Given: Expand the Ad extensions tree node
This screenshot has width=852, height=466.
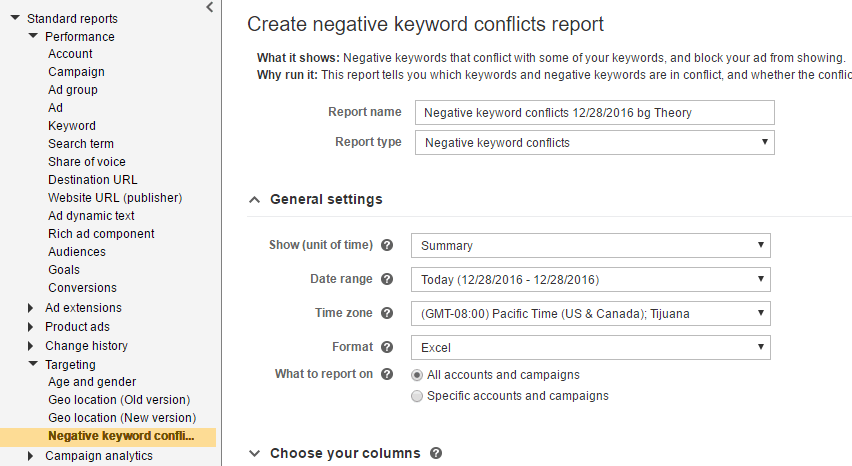Looking at the screenshot, I should click(31, 308).
